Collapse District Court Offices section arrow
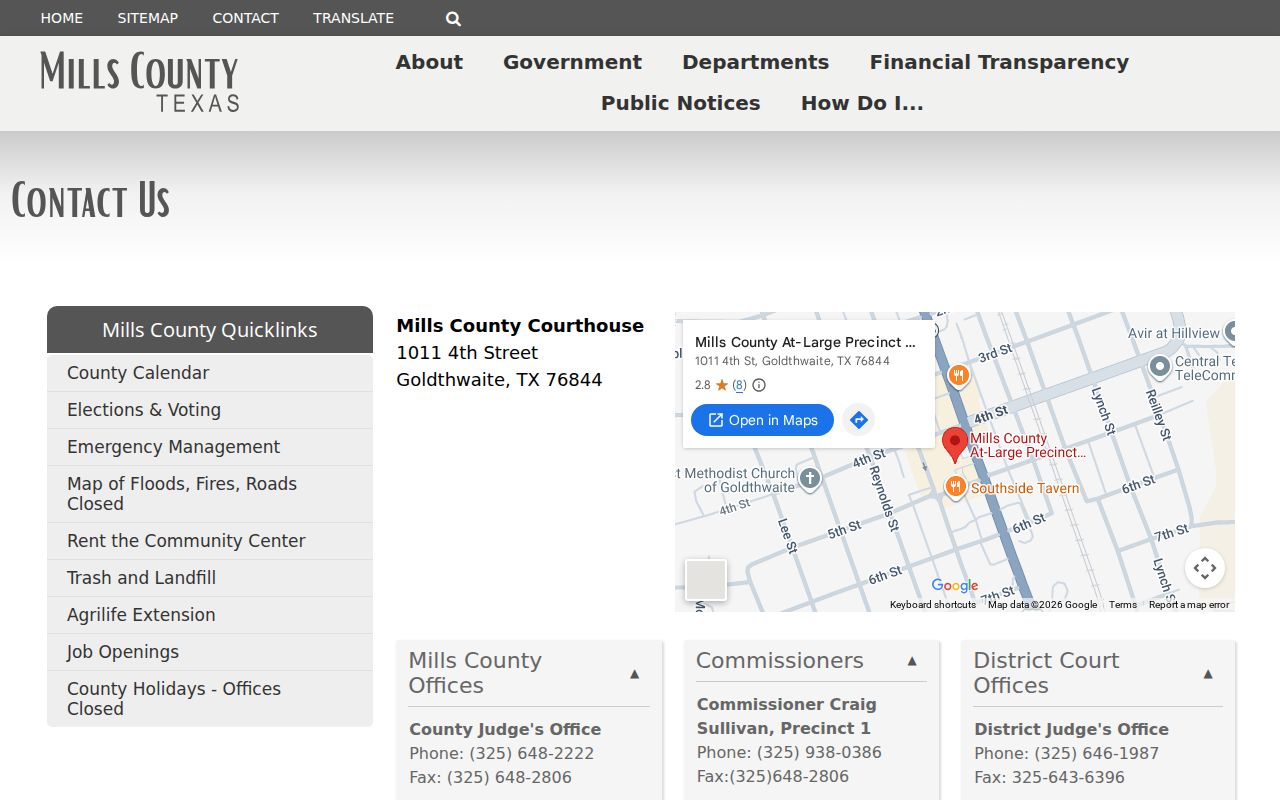Image resolution: width=1280 pixels, height=800 pixels. click(1208, 674)
